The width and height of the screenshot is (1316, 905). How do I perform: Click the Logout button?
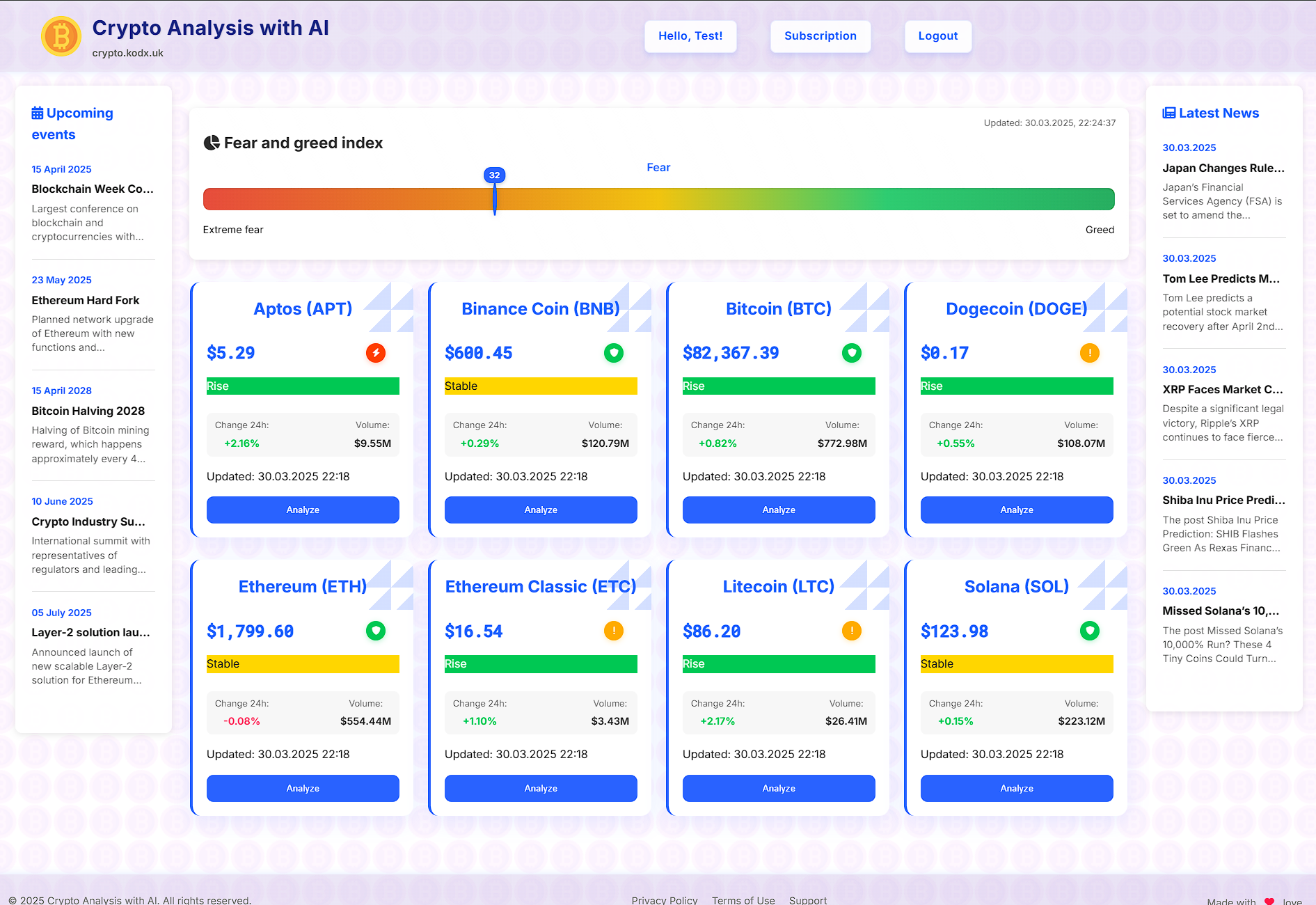tap(938, 36)
